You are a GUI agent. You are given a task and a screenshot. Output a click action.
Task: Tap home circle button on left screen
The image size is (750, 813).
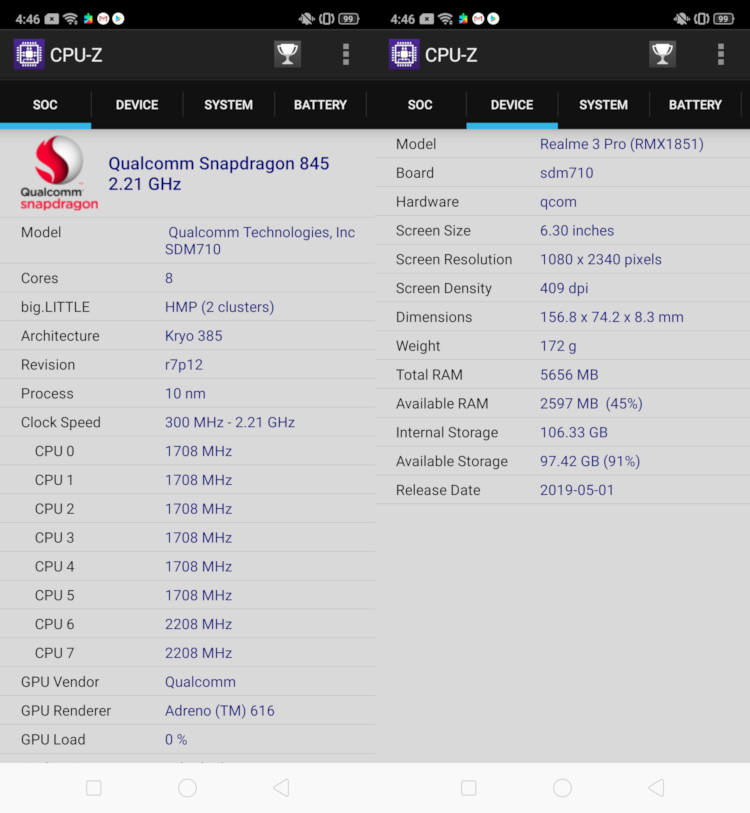point(187,788)
